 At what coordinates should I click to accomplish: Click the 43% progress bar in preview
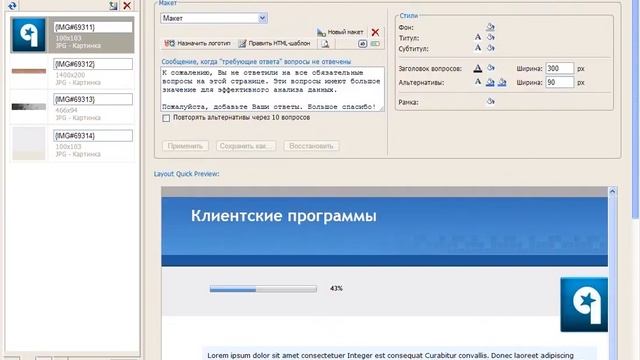click(x=263, y=289)
